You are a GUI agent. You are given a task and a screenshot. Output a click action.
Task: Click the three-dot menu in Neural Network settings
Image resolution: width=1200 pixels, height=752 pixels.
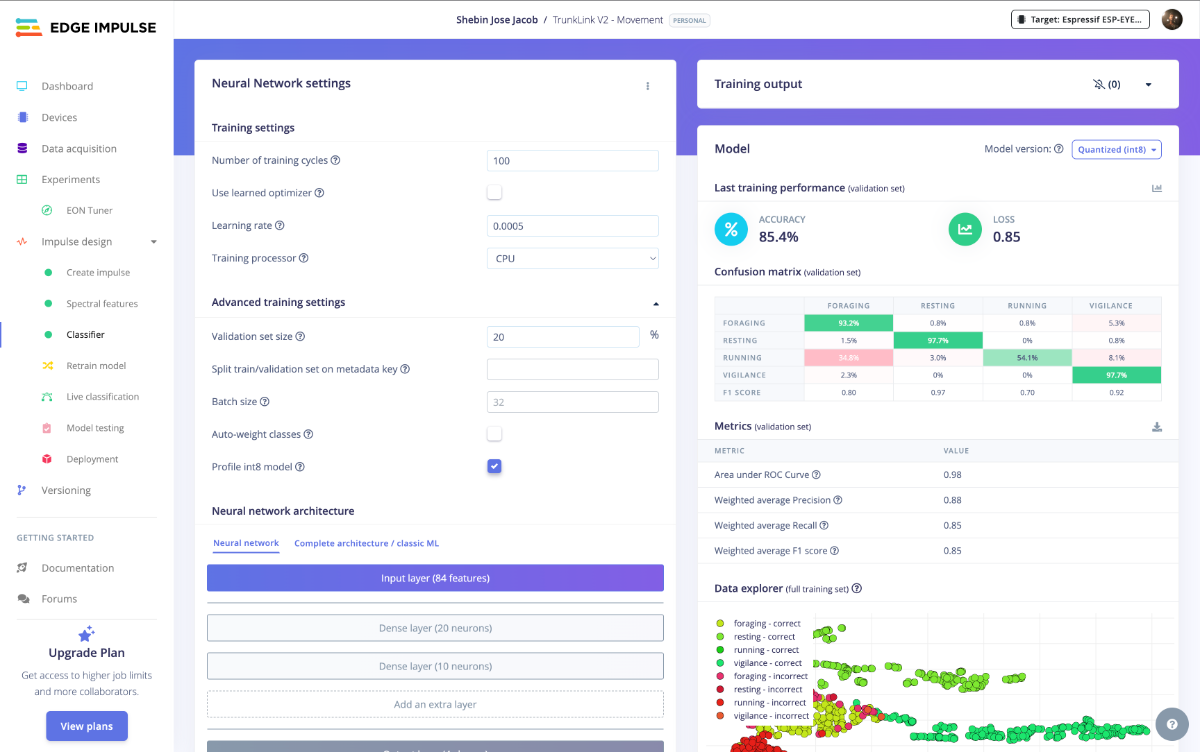[x=647, y=86]
